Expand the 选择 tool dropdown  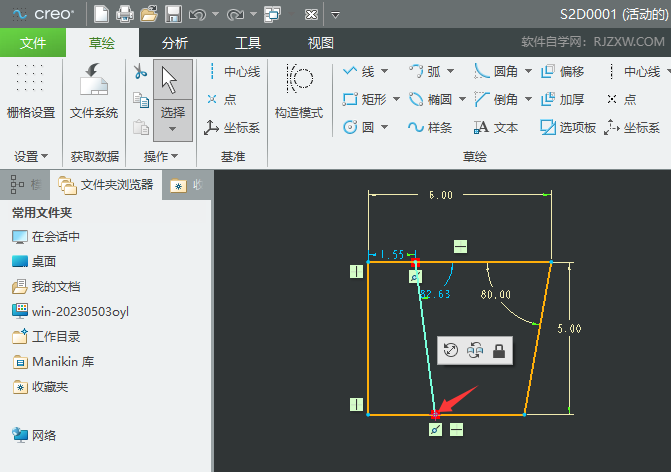point(172,128)
